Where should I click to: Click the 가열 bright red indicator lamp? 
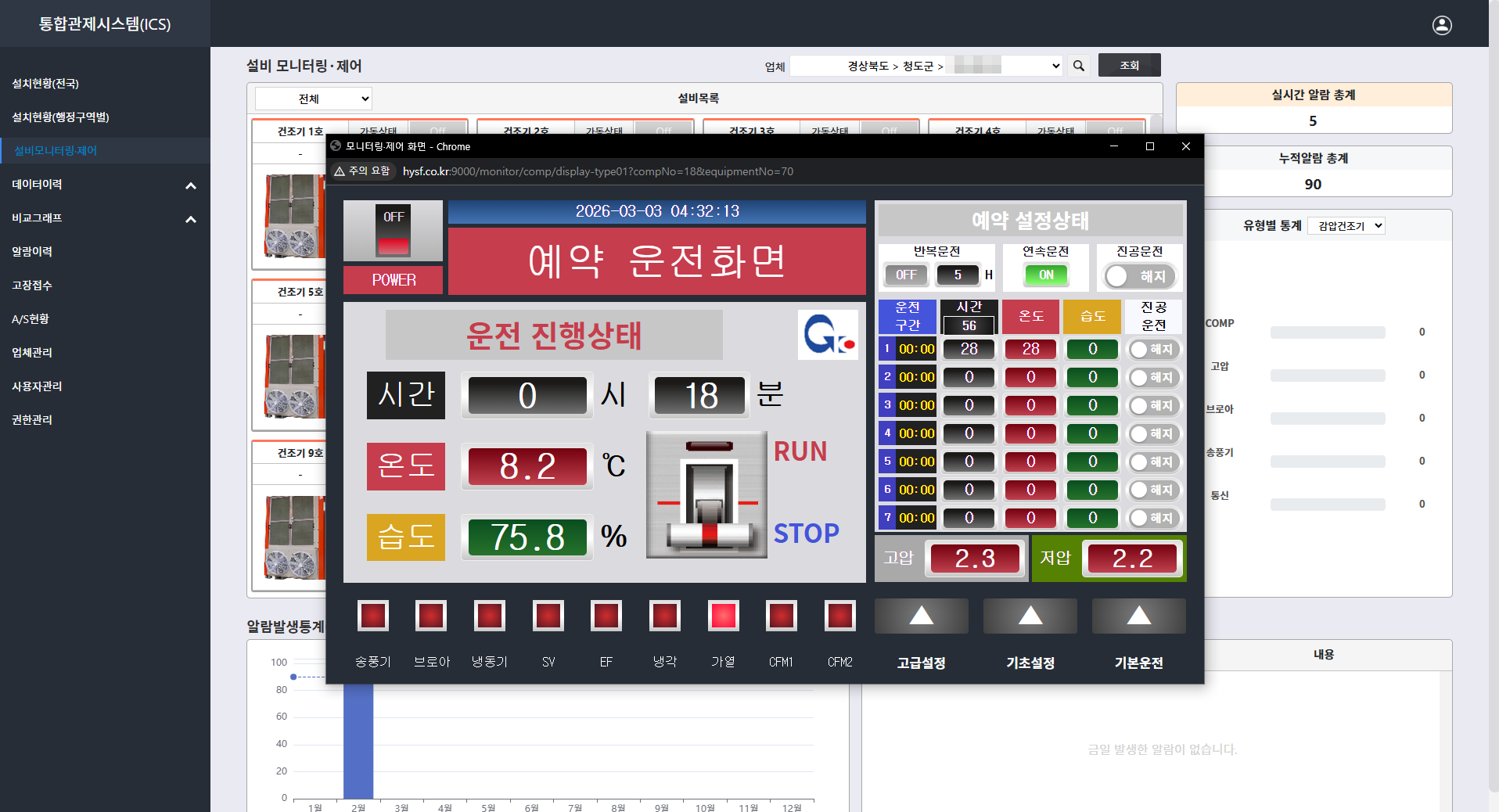(x=723, y=616)
